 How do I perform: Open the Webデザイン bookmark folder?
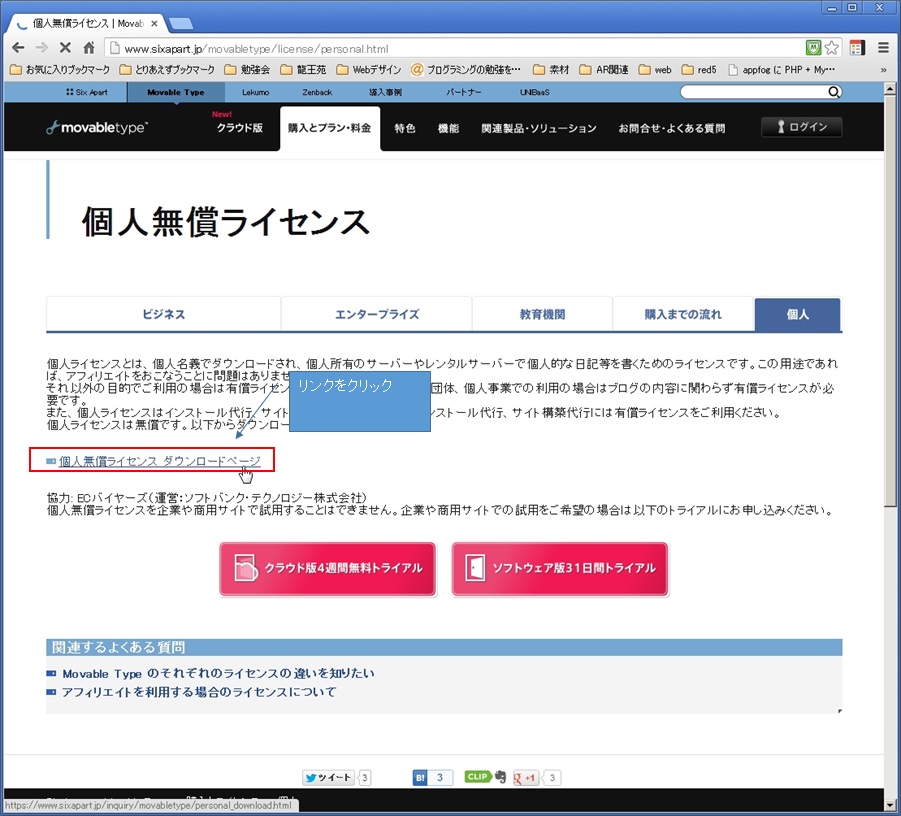click(x=369, y=70)
